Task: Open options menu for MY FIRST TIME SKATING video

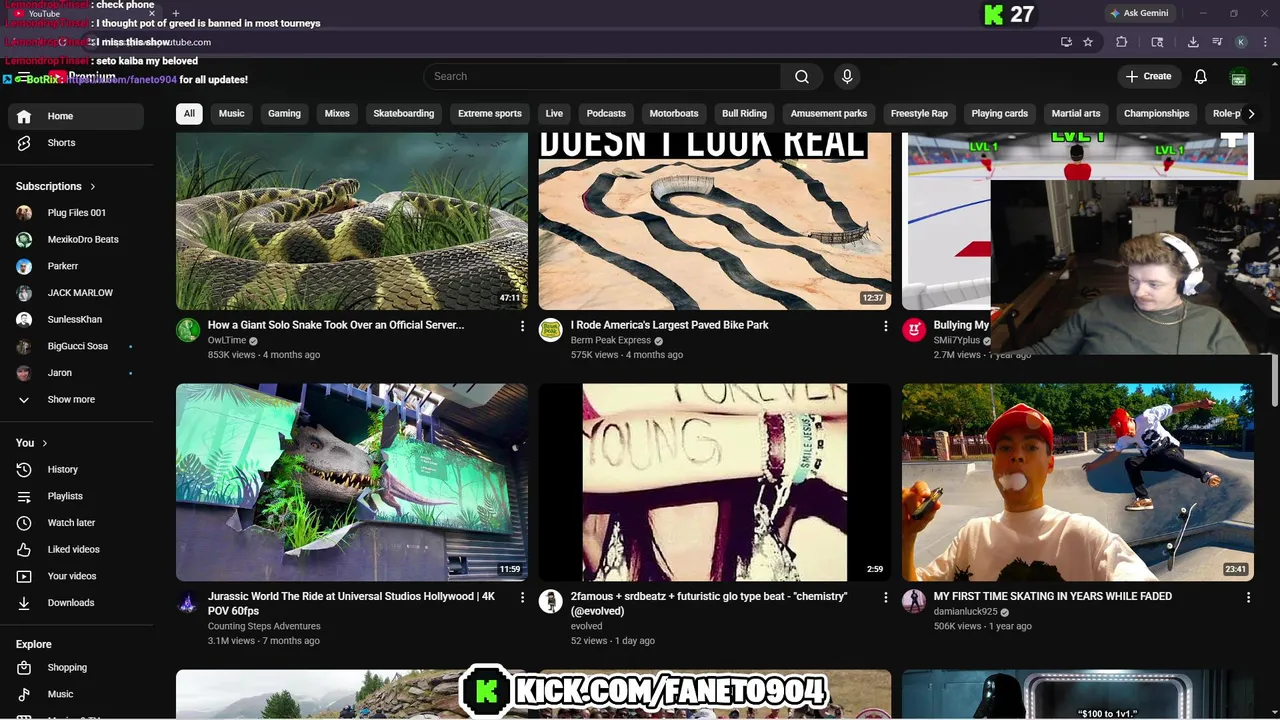Action: tap(1248, 597)
